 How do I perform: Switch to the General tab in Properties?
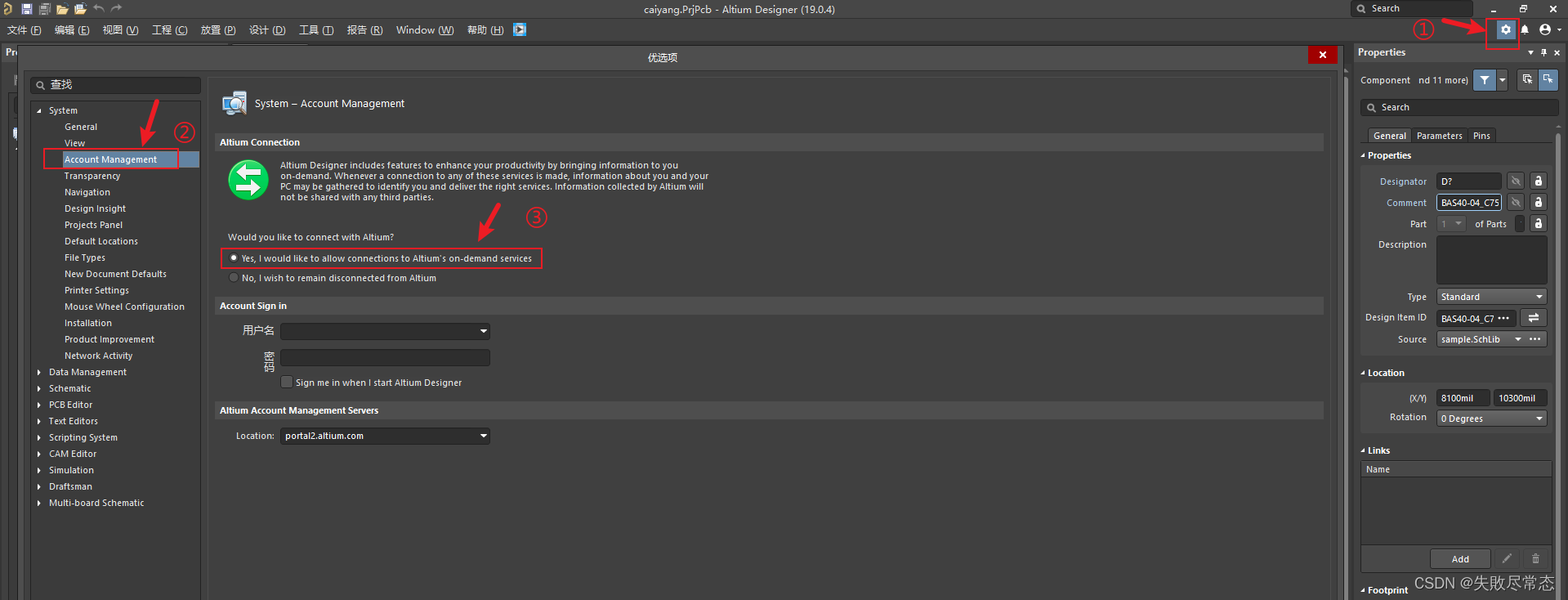coord(1389,136)
